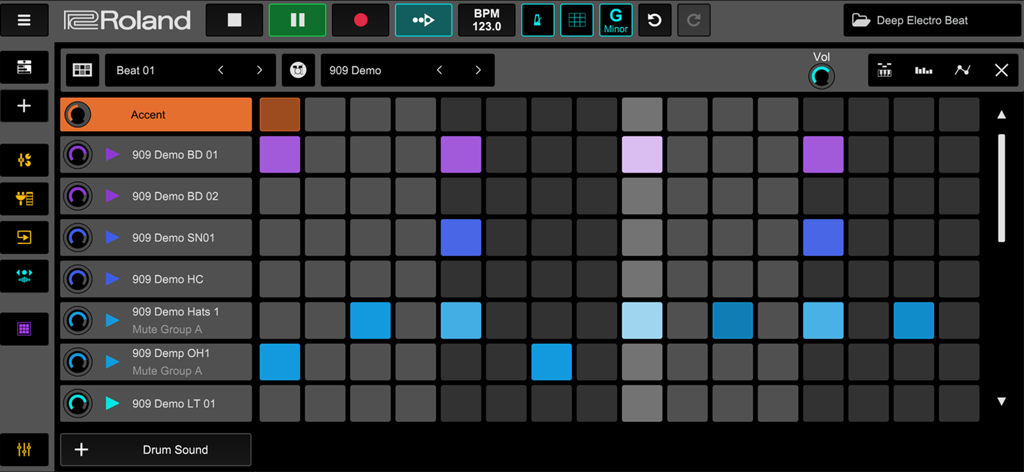Open the mixer faders icon at sidebar bottom
The image size is (1024, 472).
(24, 450)
